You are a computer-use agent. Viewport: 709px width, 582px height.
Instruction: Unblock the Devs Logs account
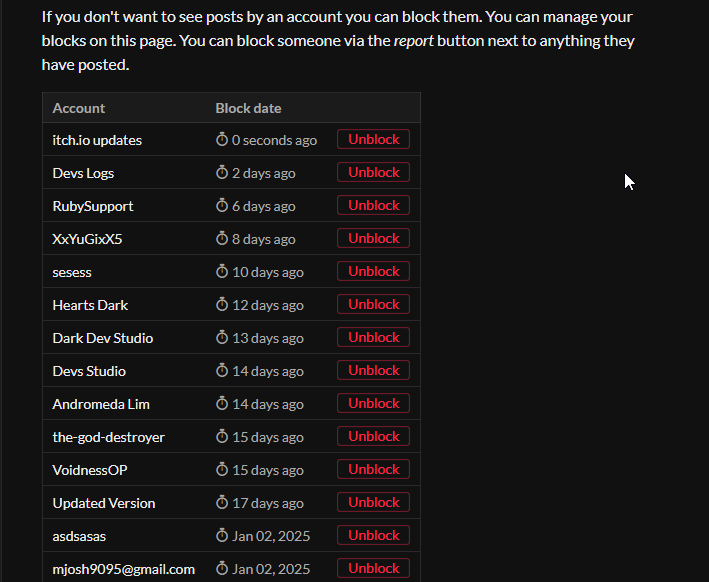[x=373, y=173]
